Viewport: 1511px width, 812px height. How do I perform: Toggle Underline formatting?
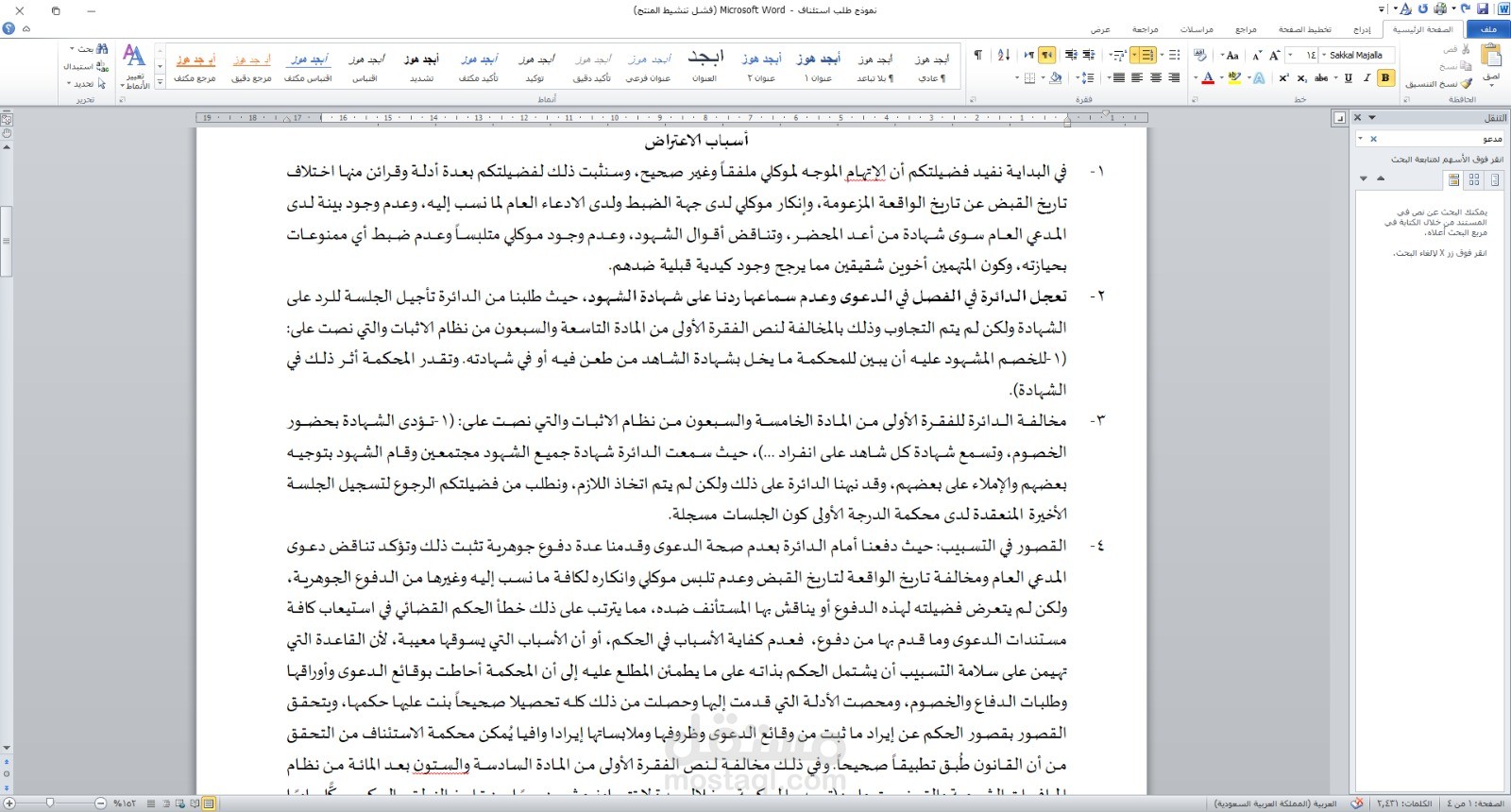tap(1349, 78)
